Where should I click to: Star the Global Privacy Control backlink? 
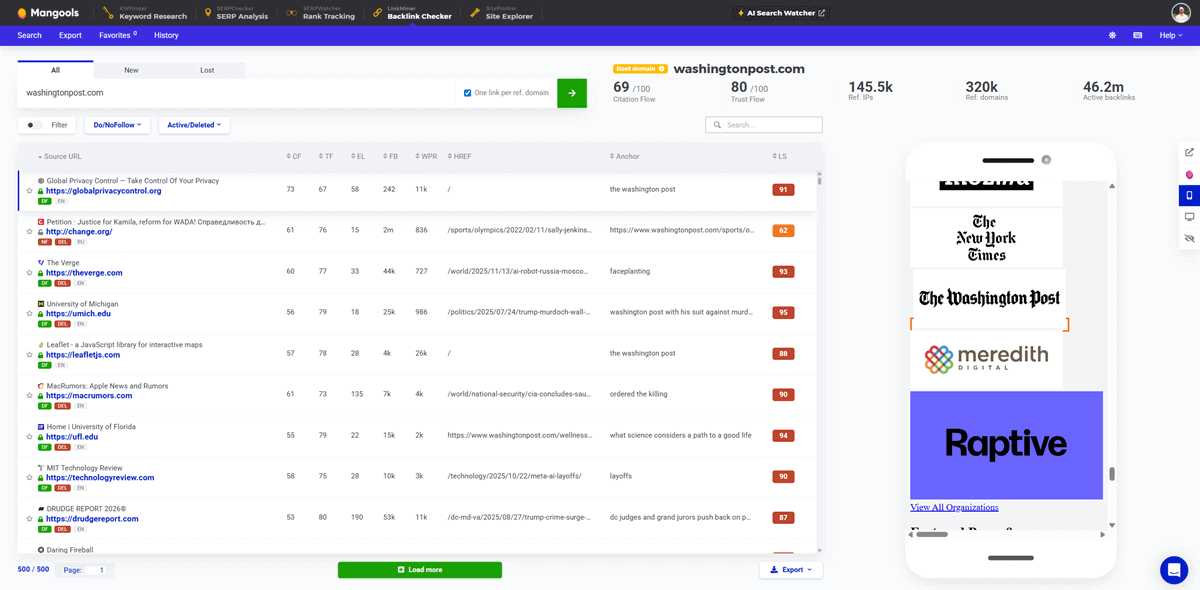pos(30,191)
